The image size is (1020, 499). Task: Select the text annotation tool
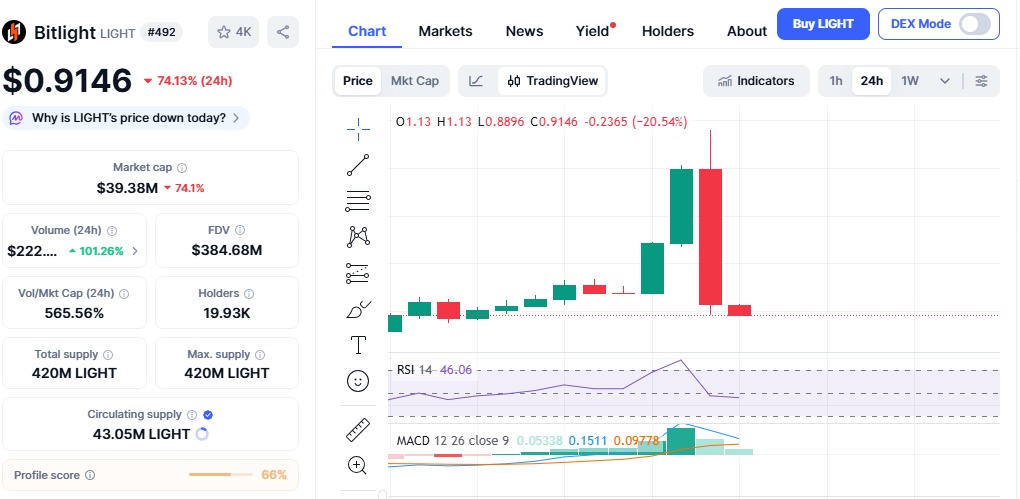point(358,345)
